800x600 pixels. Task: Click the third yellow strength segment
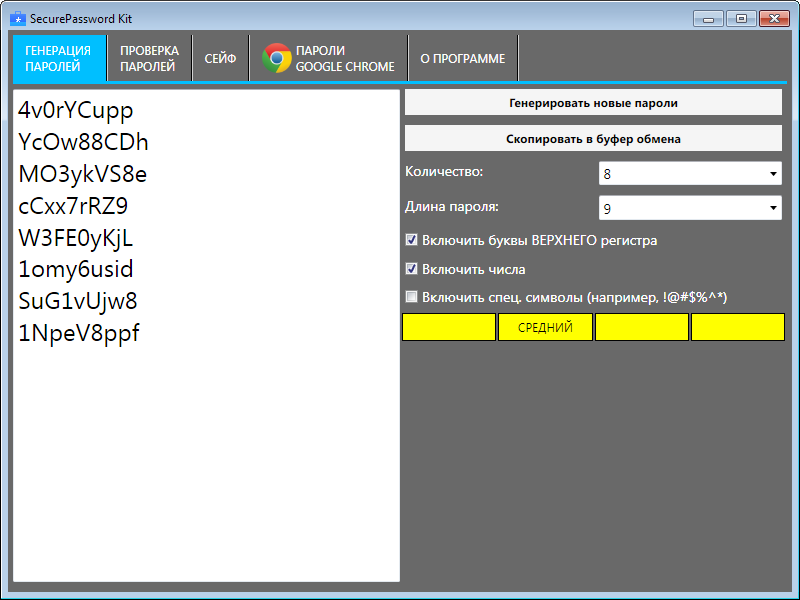[642, 327]
